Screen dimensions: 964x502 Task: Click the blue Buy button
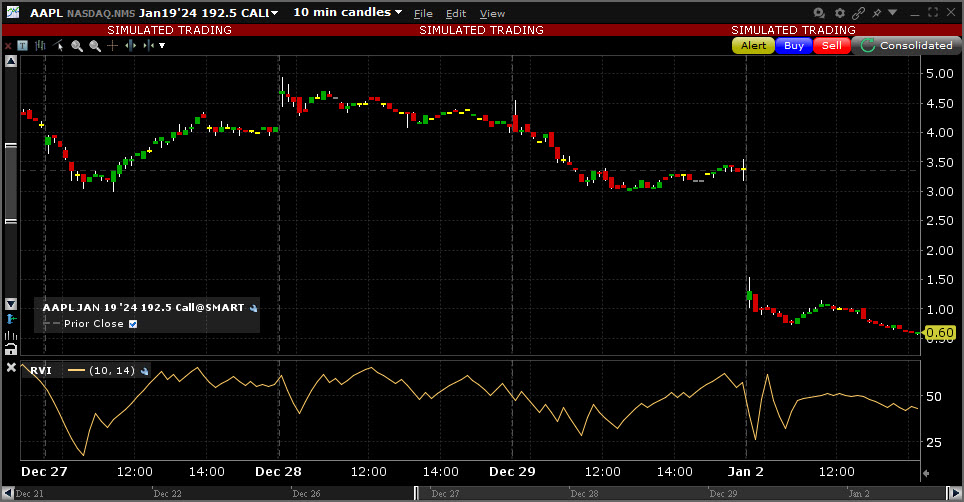click(x=794, y=45)
